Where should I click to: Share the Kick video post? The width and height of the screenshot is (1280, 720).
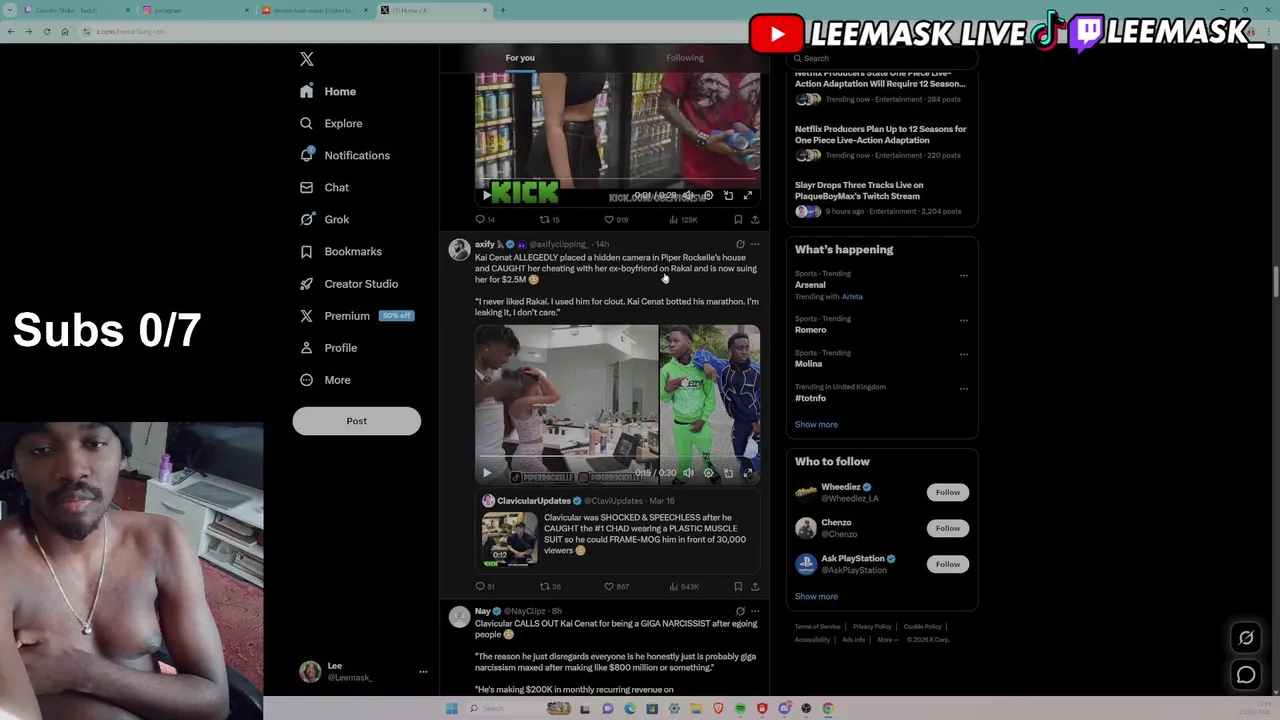pos(755,219)
